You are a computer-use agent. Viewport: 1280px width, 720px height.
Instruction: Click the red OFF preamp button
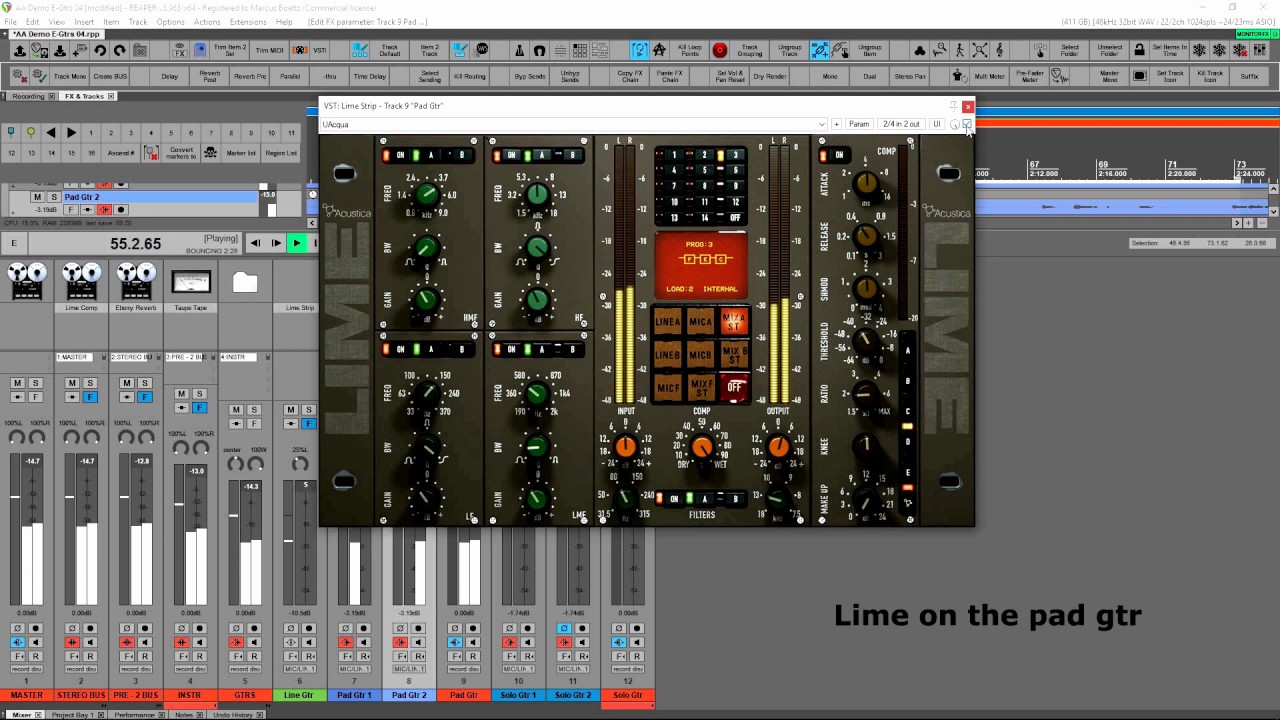(735, 386)
